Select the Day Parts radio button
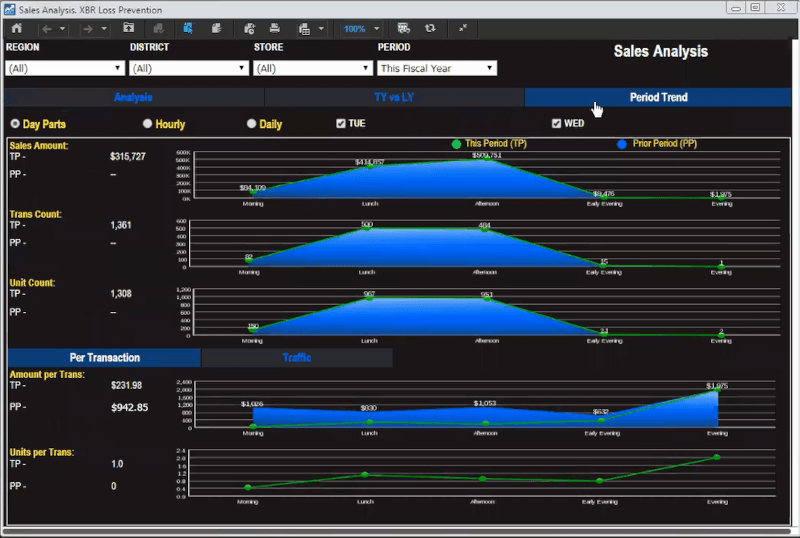 coord(15,124)
